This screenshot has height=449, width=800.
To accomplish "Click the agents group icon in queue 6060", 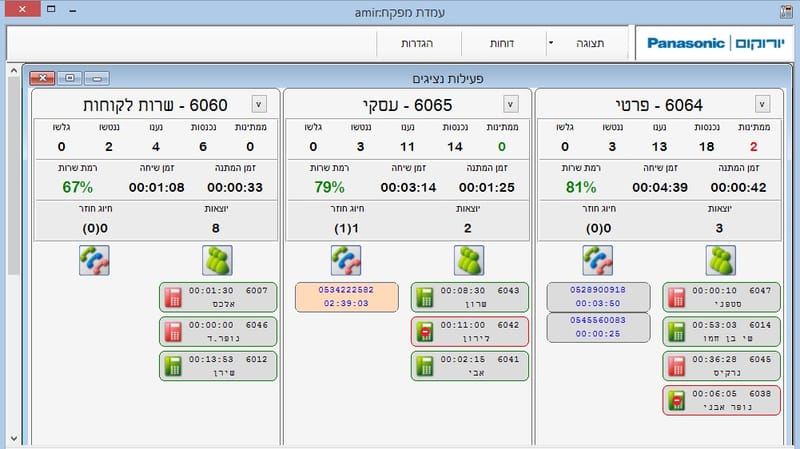I will [217, 260].
